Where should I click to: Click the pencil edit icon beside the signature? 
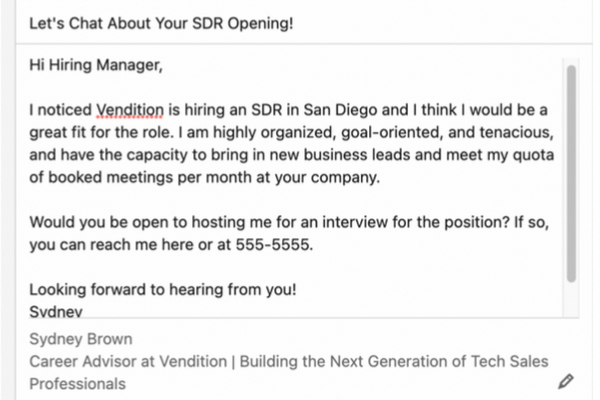click(x=566, y=381)
